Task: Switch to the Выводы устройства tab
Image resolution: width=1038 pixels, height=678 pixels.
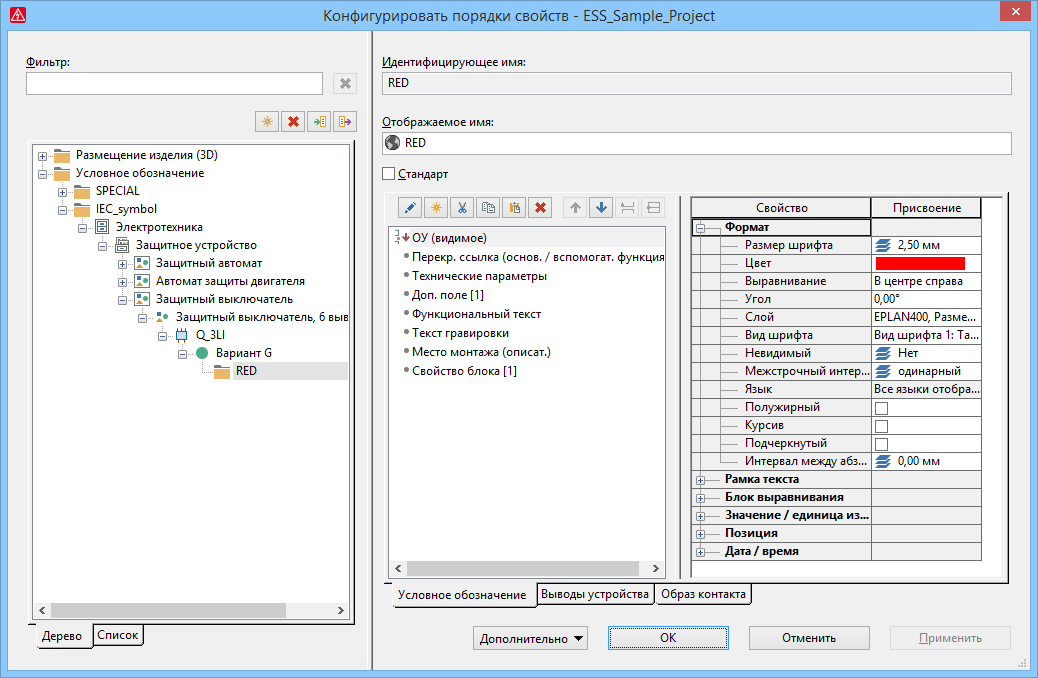Action: 595,594
